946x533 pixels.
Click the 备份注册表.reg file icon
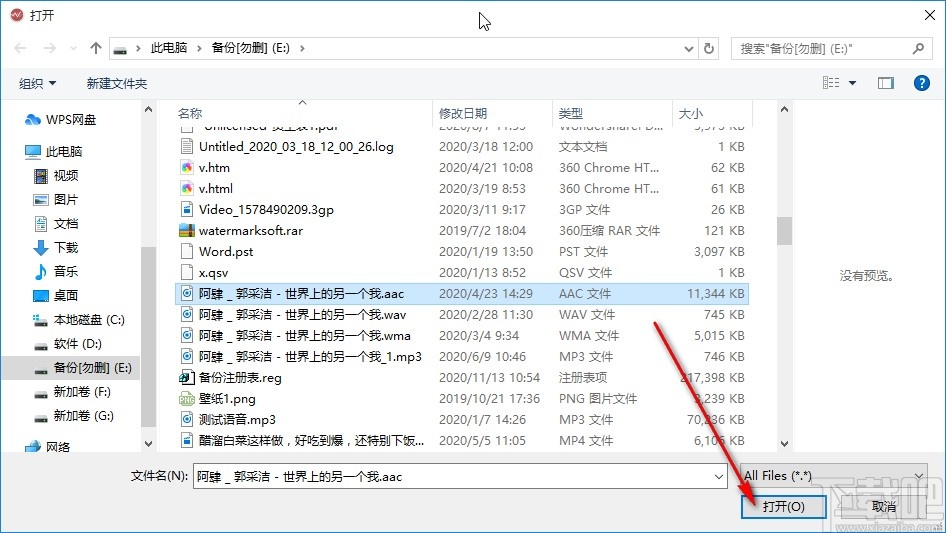[x=187, y=378]
